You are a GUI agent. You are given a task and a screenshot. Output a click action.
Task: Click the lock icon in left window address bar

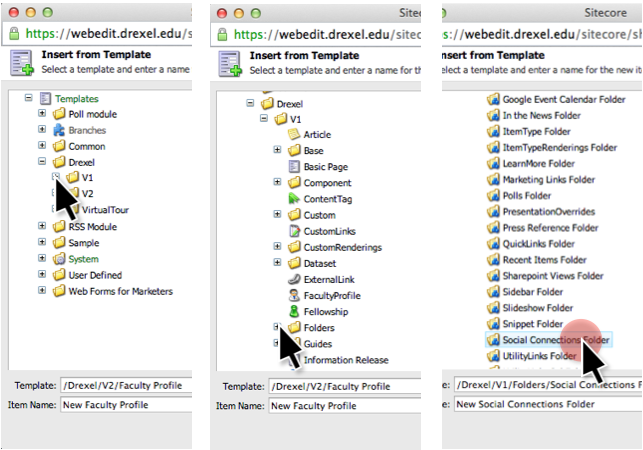pos(14,33)
